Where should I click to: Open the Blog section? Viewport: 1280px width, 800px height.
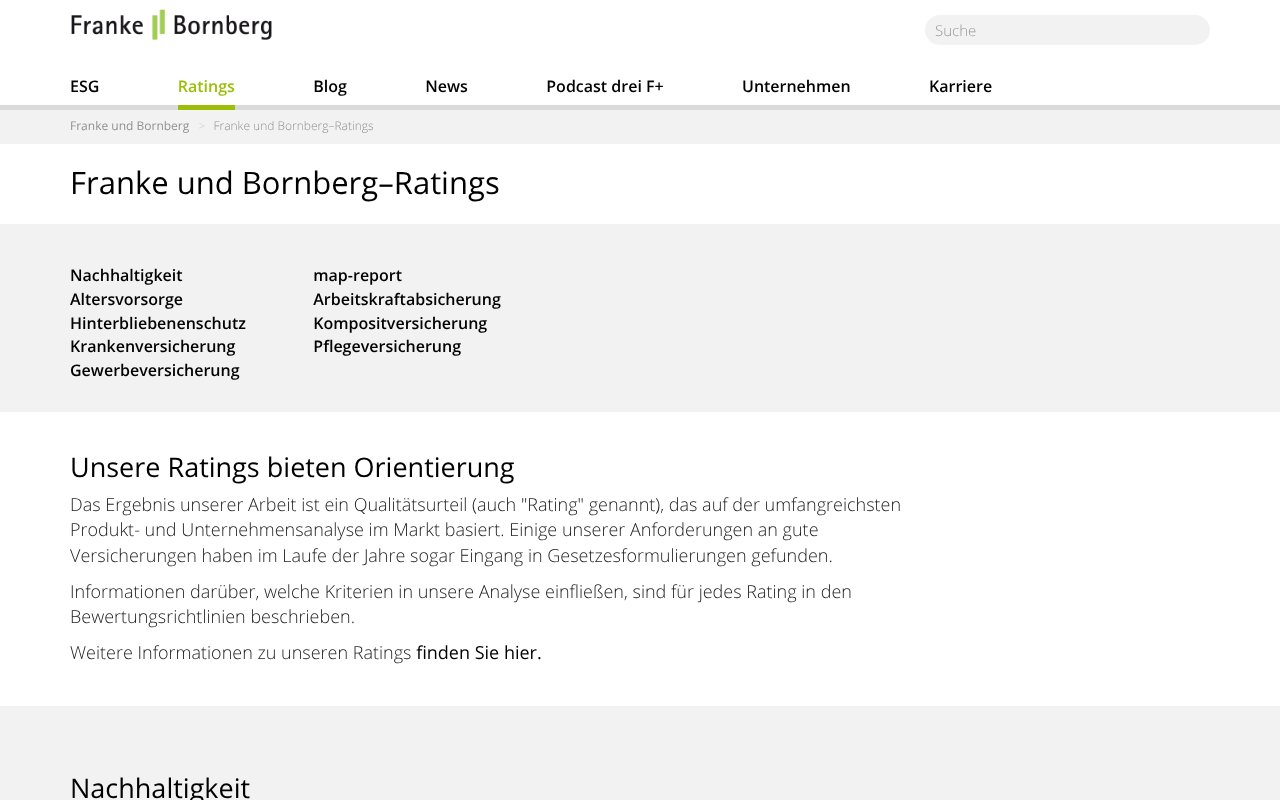(x=330, y=86)
